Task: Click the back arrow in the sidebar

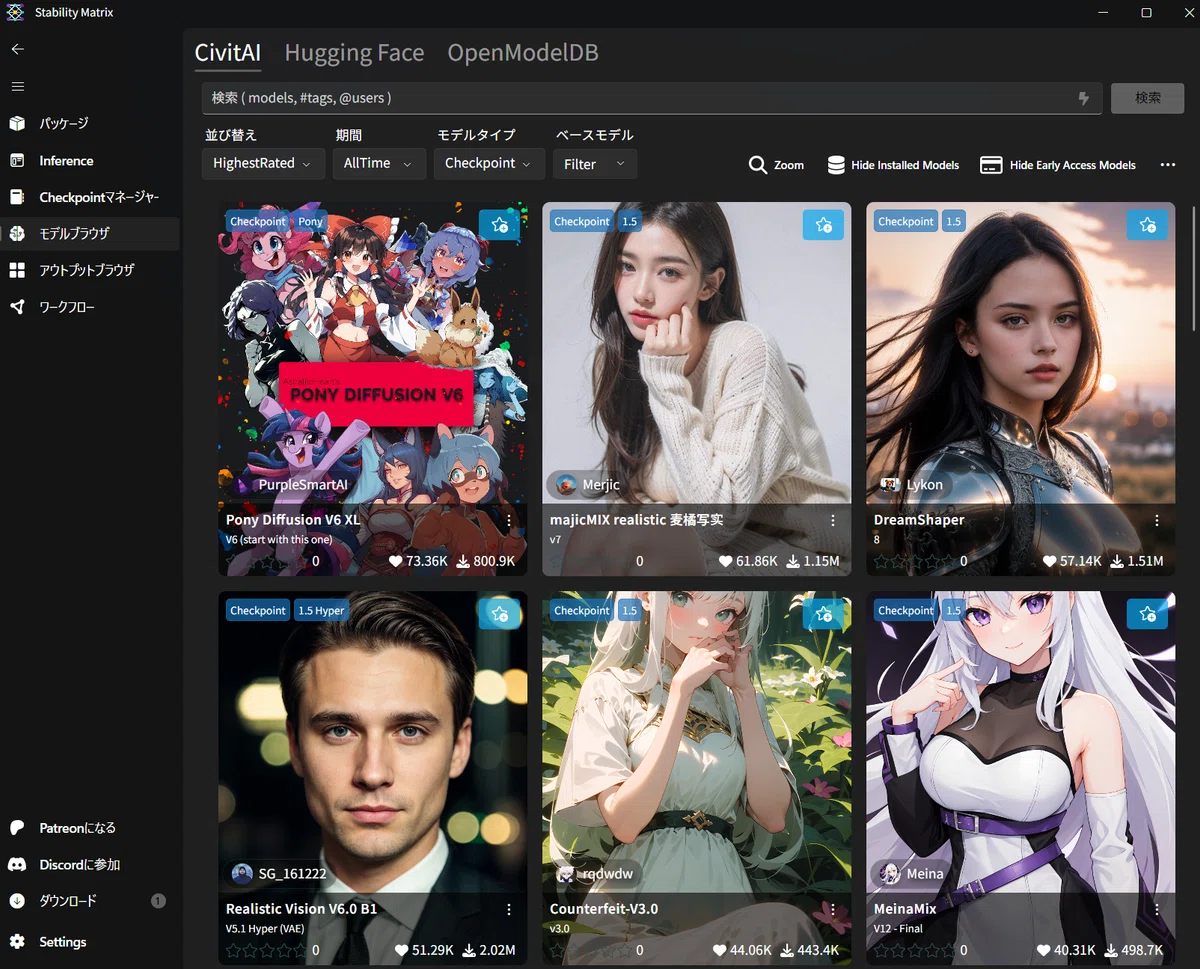Action: (x=17, y=49)
